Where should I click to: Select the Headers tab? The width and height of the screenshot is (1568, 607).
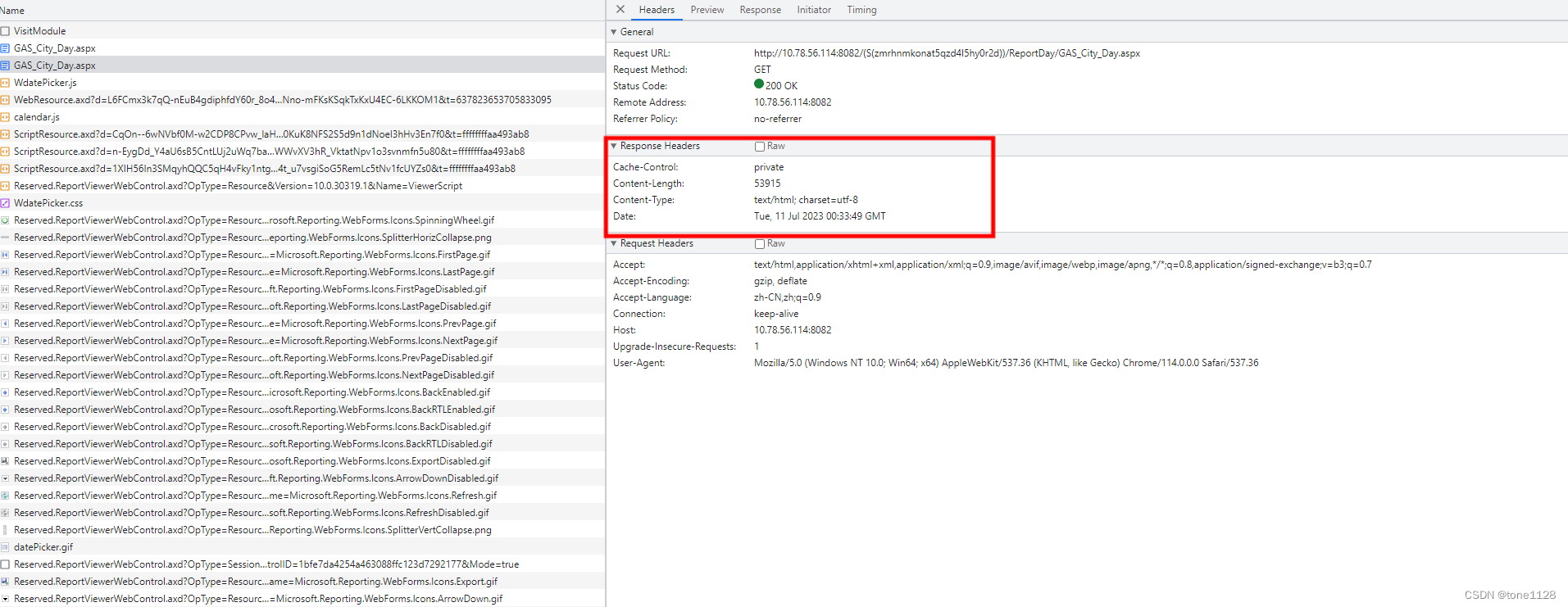coord(657,10)
